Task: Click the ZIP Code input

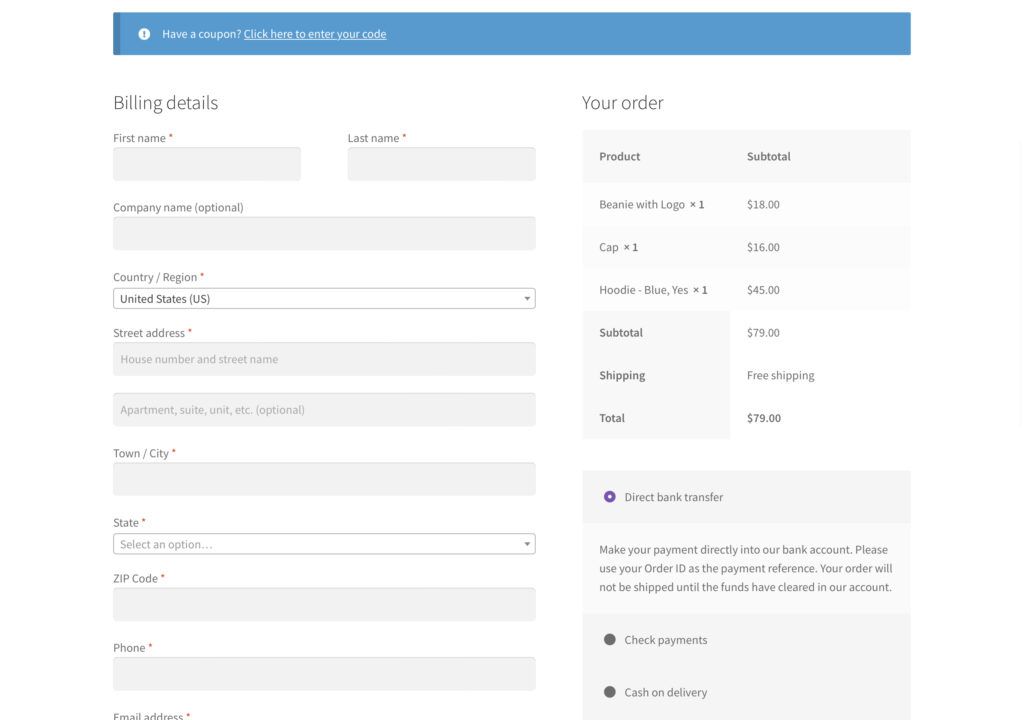Action: 324,604
